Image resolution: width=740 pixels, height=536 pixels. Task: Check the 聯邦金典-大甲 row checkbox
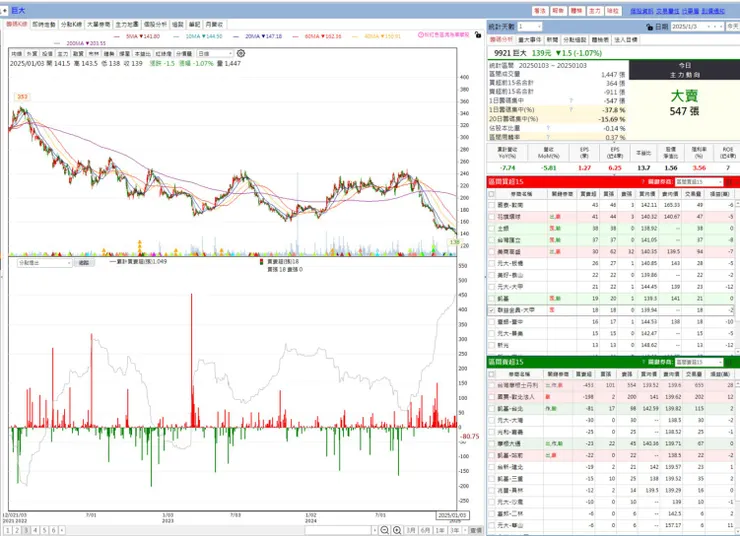[x=491, y=310]
